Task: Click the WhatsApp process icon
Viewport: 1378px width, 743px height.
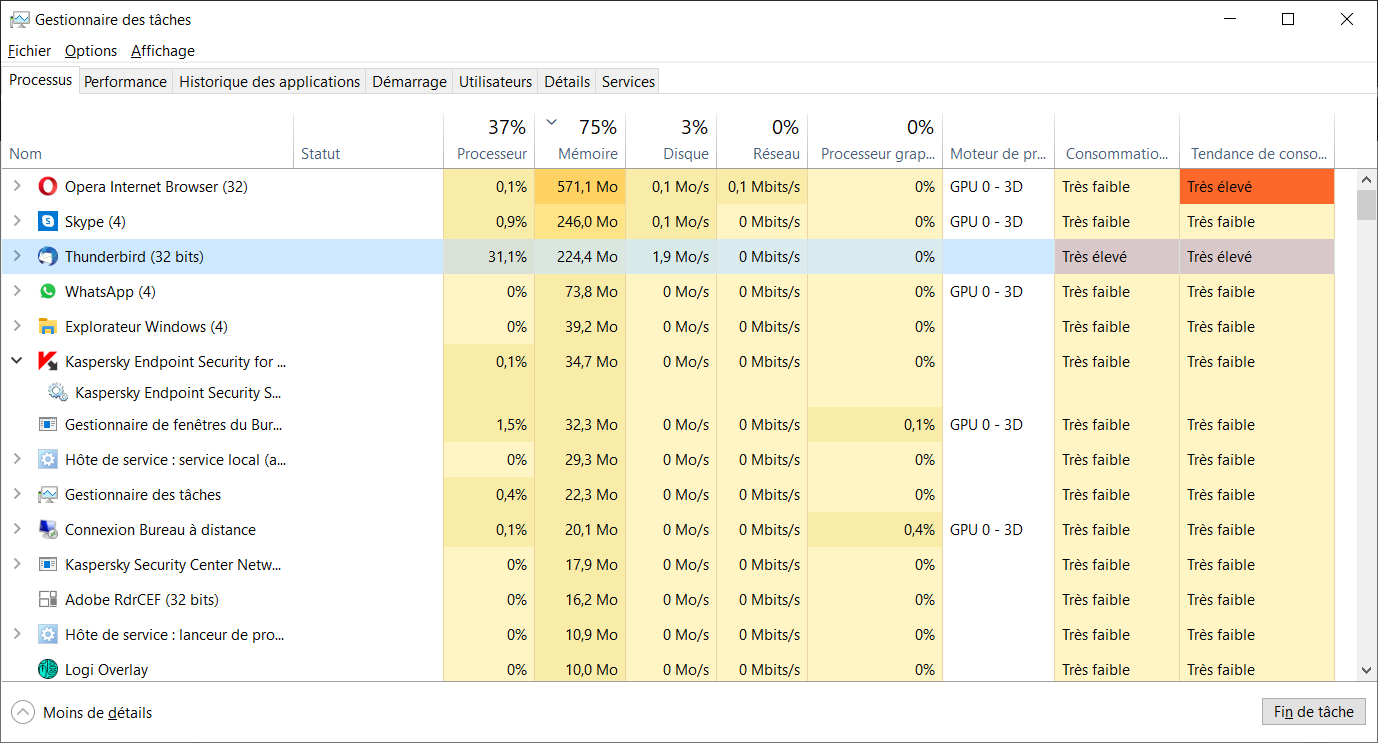Action: coord(48,292)
